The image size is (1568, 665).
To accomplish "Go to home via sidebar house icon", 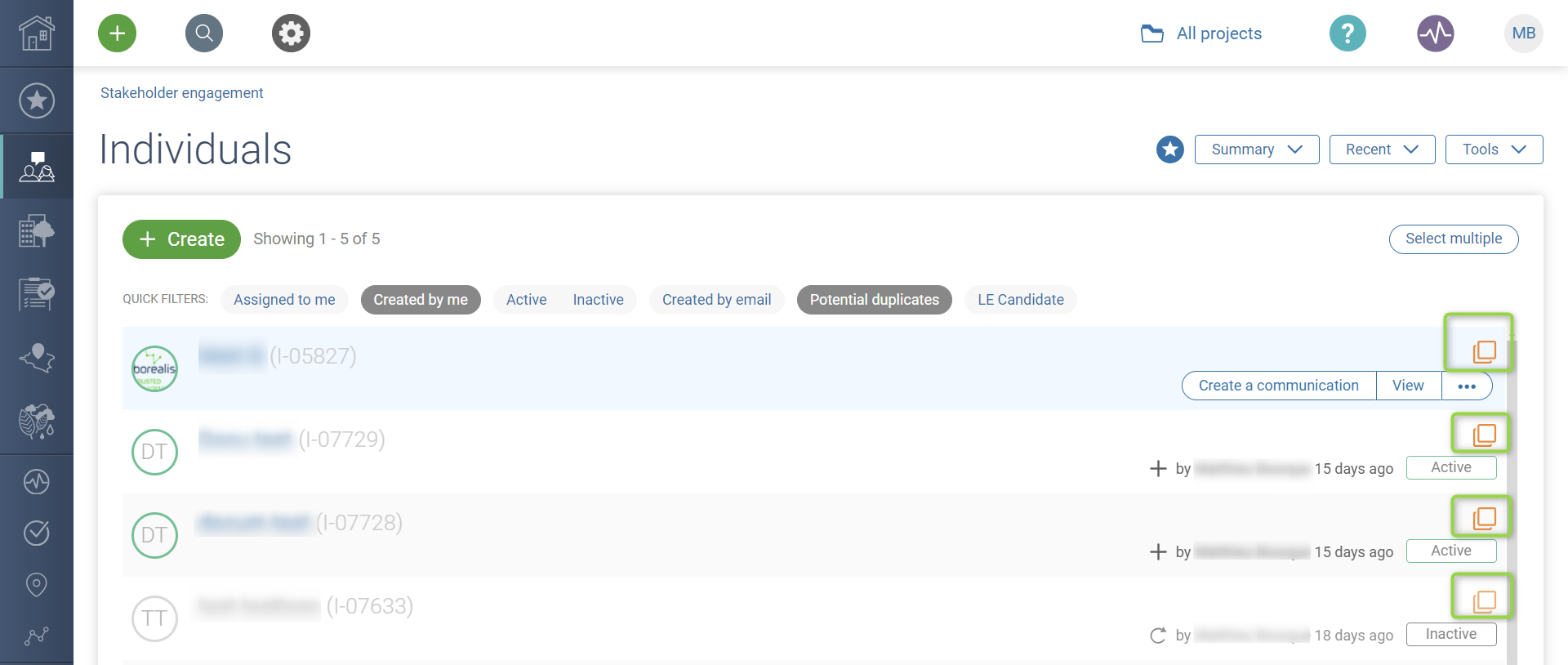I will (37, 33).
